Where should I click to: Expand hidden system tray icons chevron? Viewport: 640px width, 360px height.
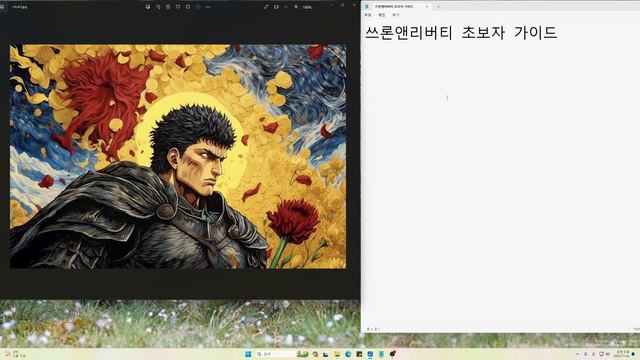pyautogui.click(x=577, y=354)
